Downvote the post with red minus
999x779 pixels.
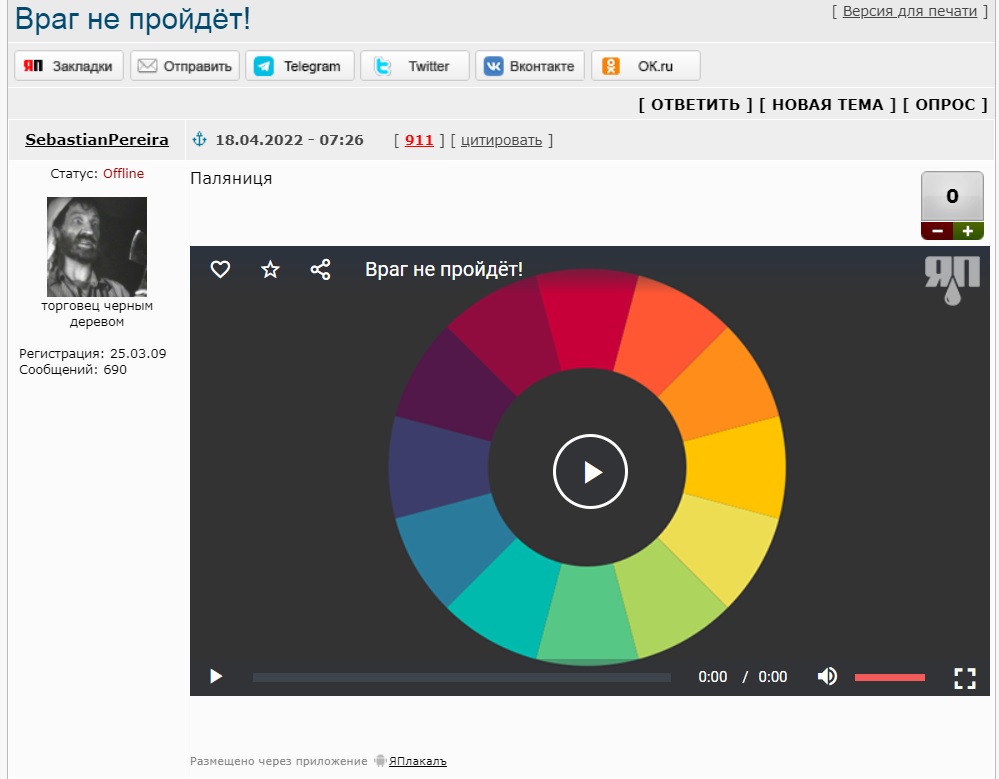[x=937, y=231]
